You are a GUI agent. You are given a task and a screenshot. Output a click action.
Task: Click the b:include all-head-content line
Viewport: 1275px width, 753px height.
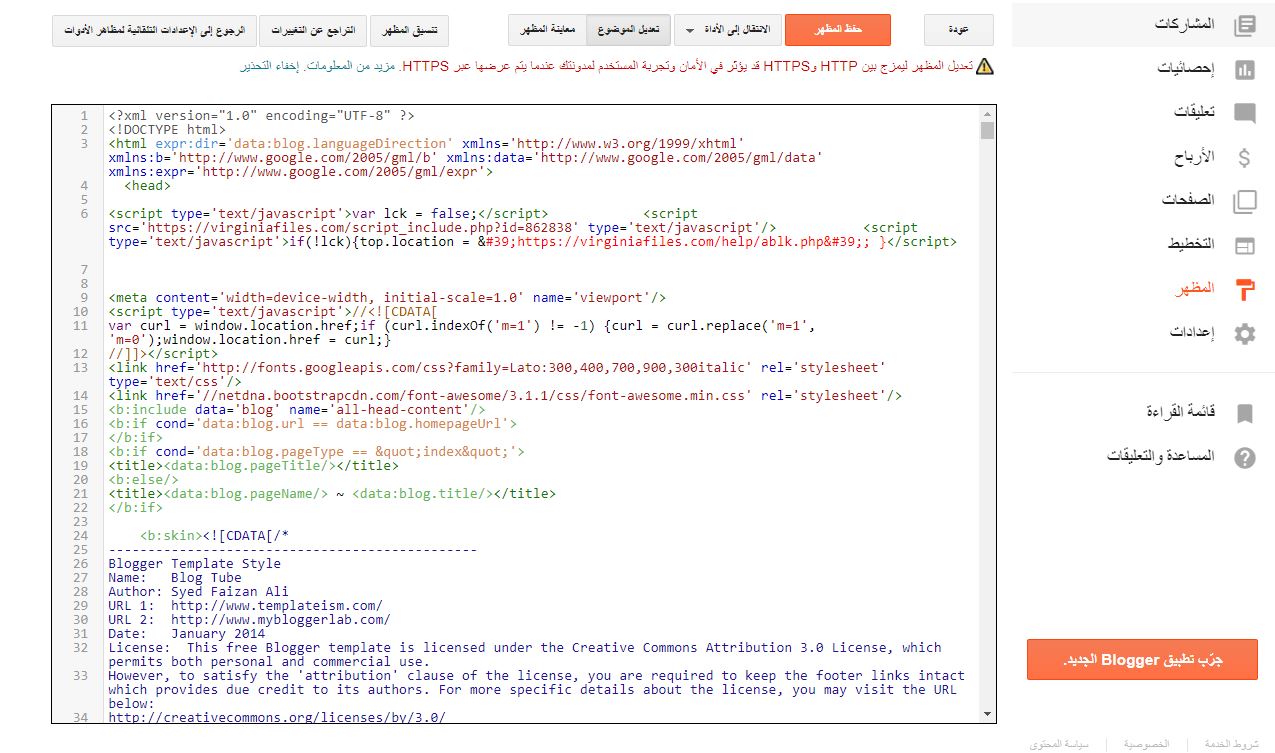pos(297,409)
